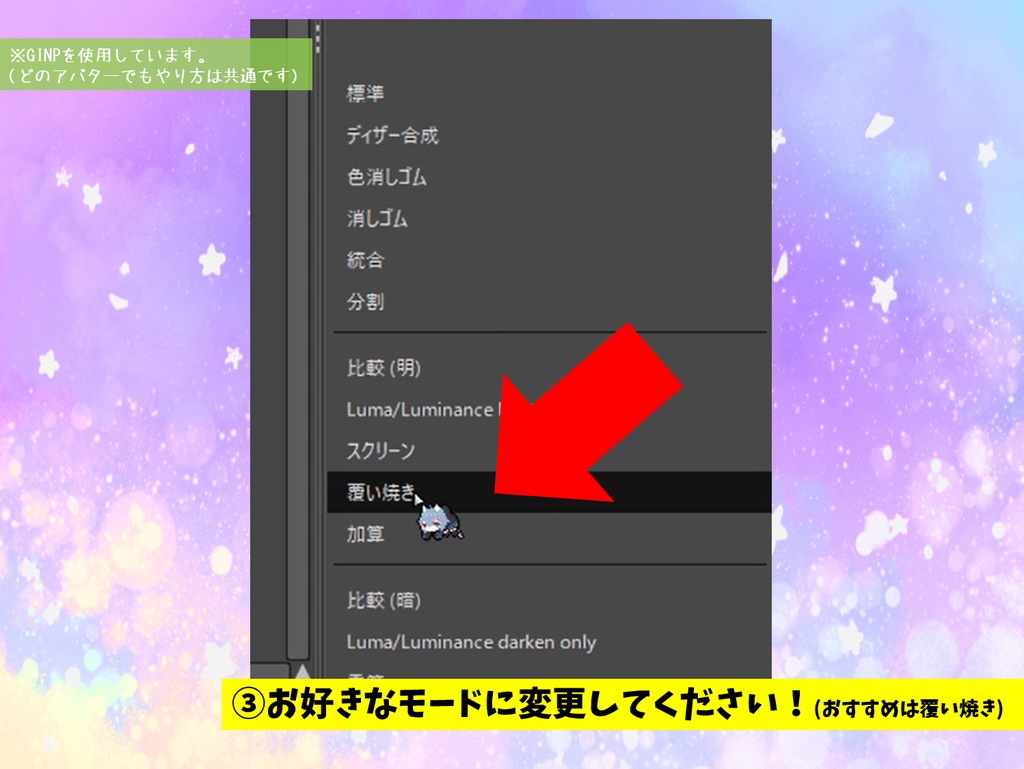
Task: Click the green GIMP usage note banner
Action: tap(152, 62)
